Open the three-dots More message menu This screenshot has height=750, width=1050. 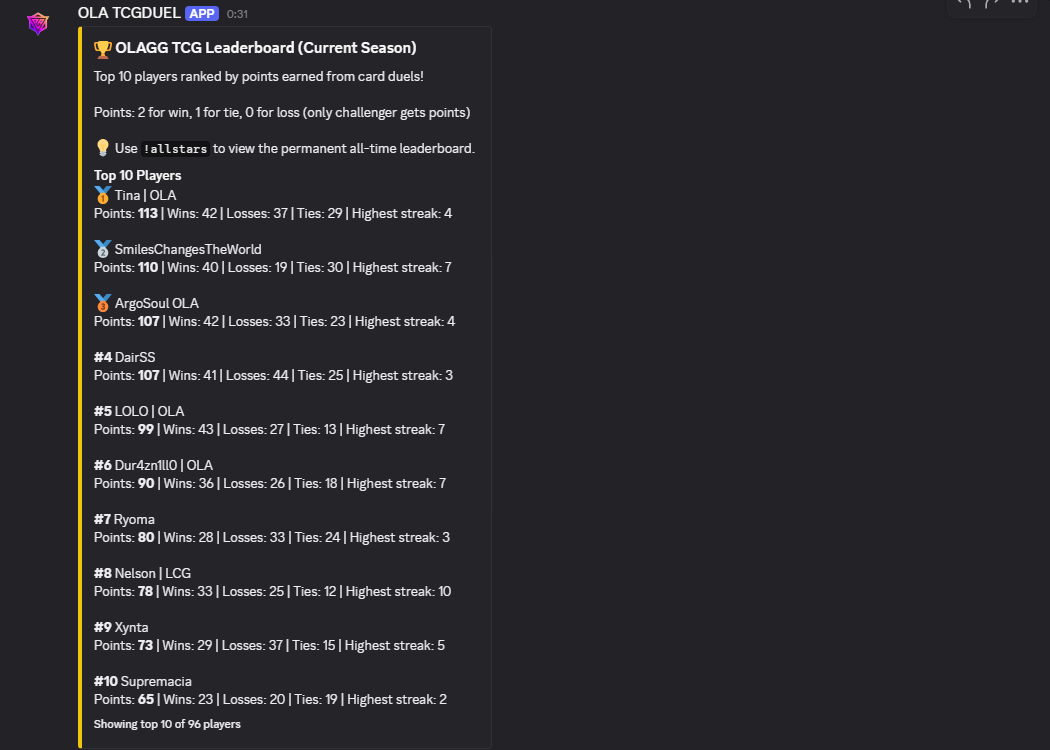[x=1020, y=3]
